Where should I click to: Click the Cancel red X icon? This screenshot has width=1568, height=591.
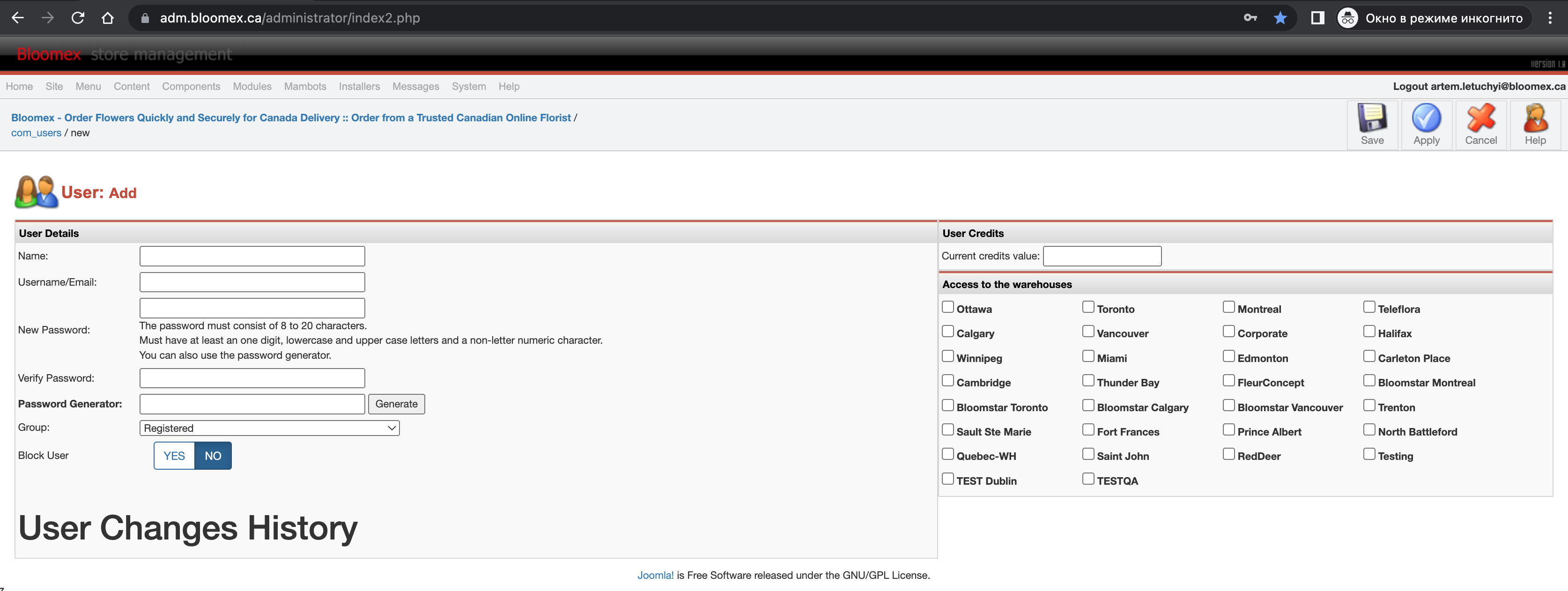click(x=1480, y=118)
